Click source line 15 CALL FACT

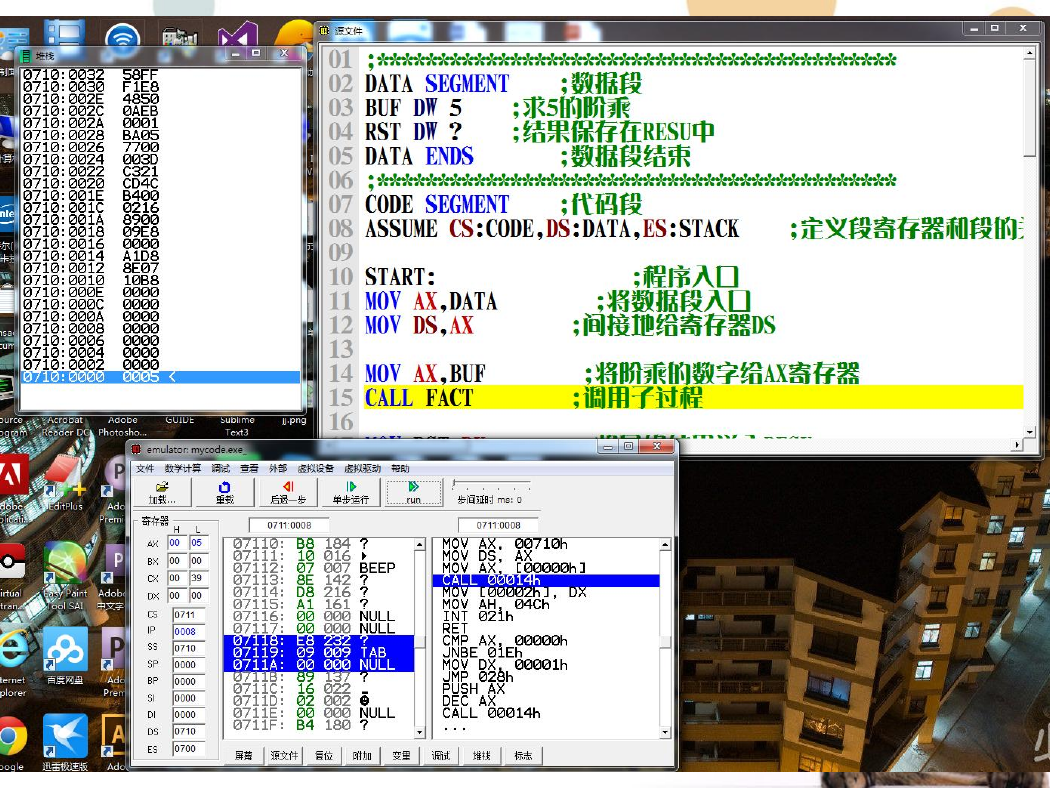tap(694, 398)
